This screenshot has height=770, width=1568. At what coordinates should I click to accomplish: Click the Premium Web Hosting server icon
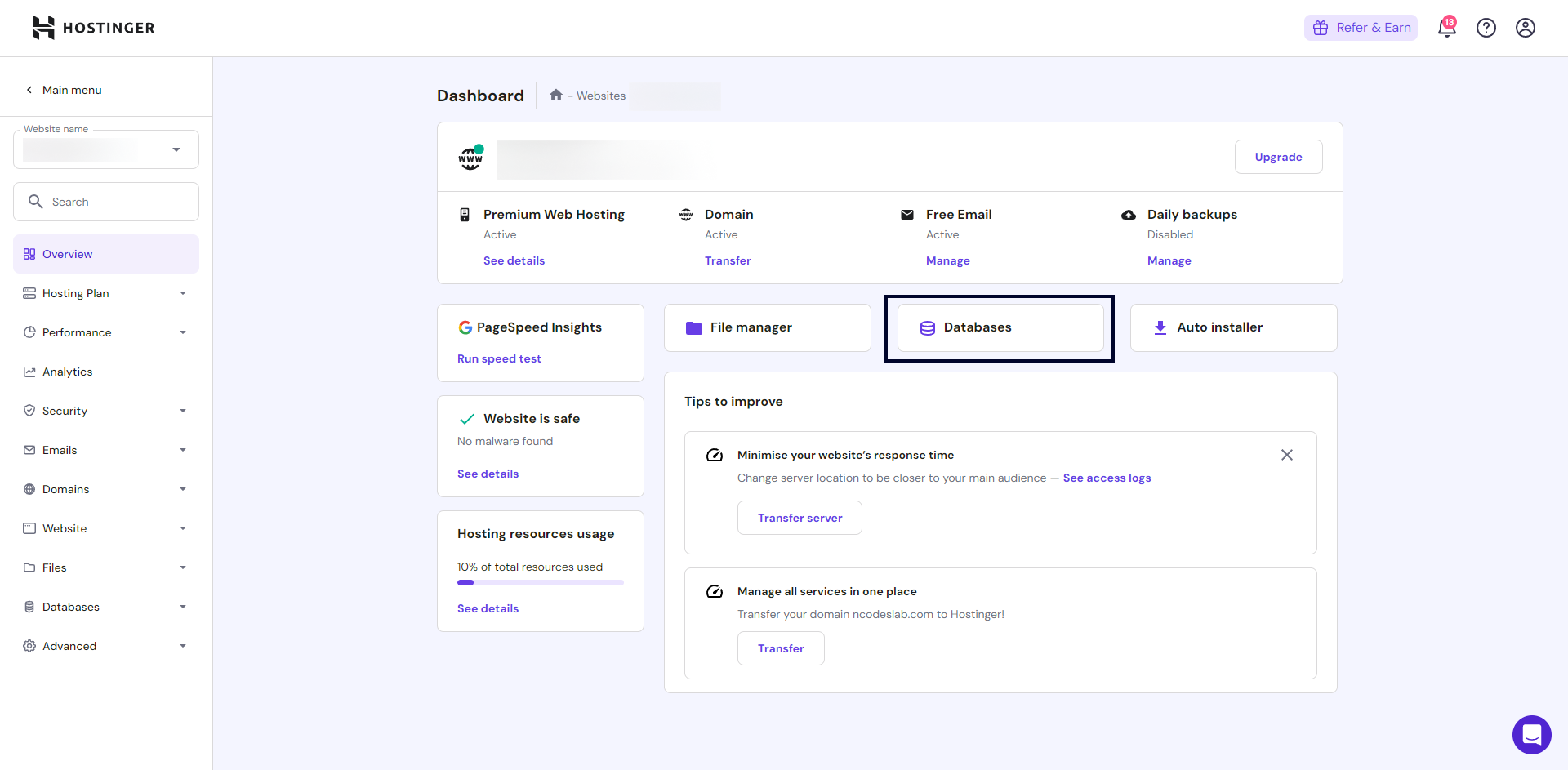tap(465, 215)
